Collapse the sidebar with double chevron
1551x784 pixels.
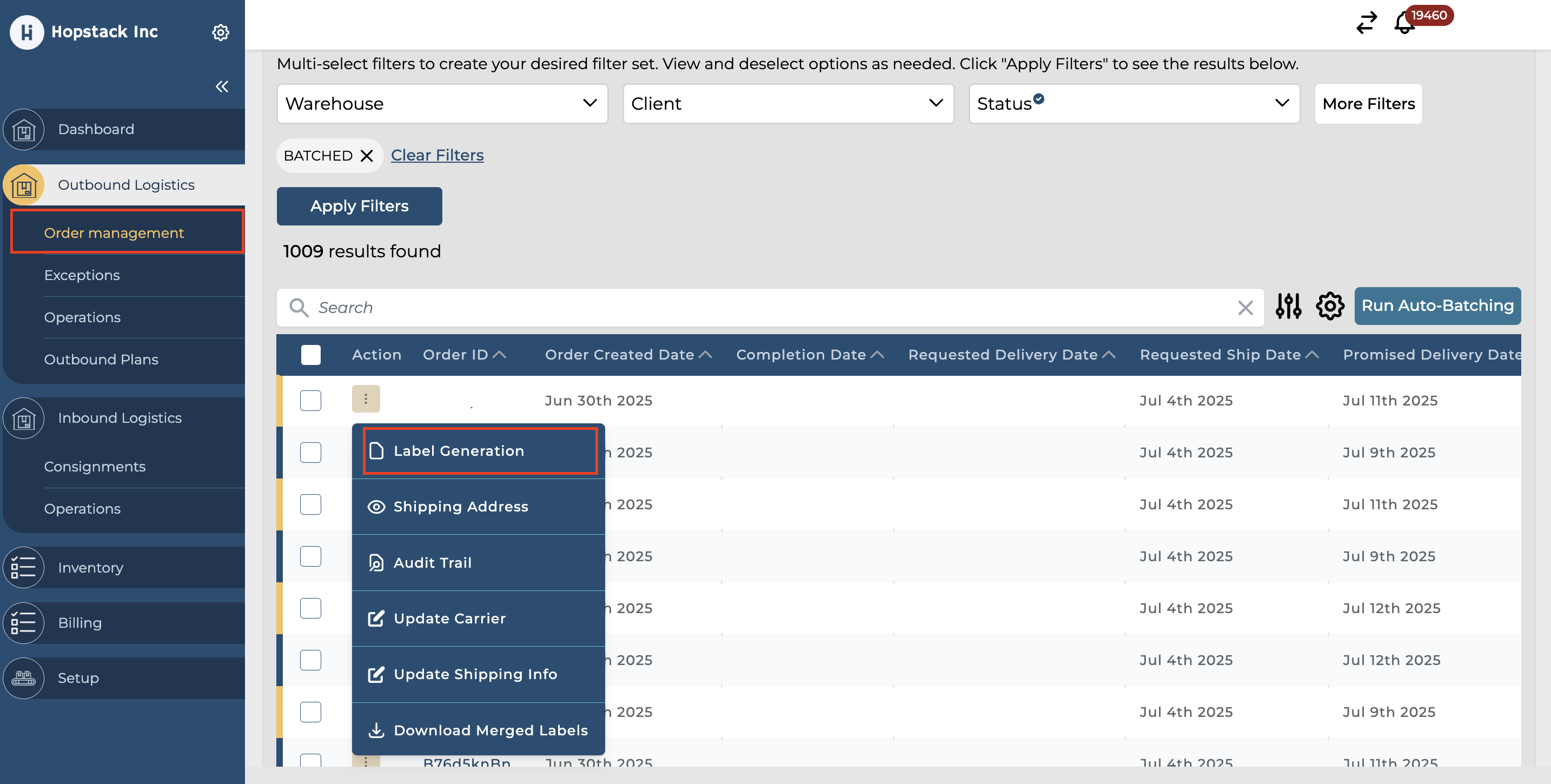[x=222, y=87]
